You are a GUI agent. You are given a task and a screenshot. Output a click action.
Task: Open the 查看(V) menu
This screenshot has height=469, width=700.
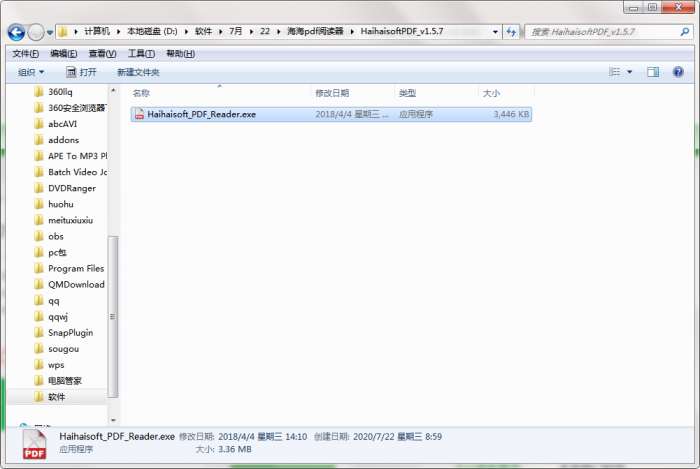click(x=102, y=54)
